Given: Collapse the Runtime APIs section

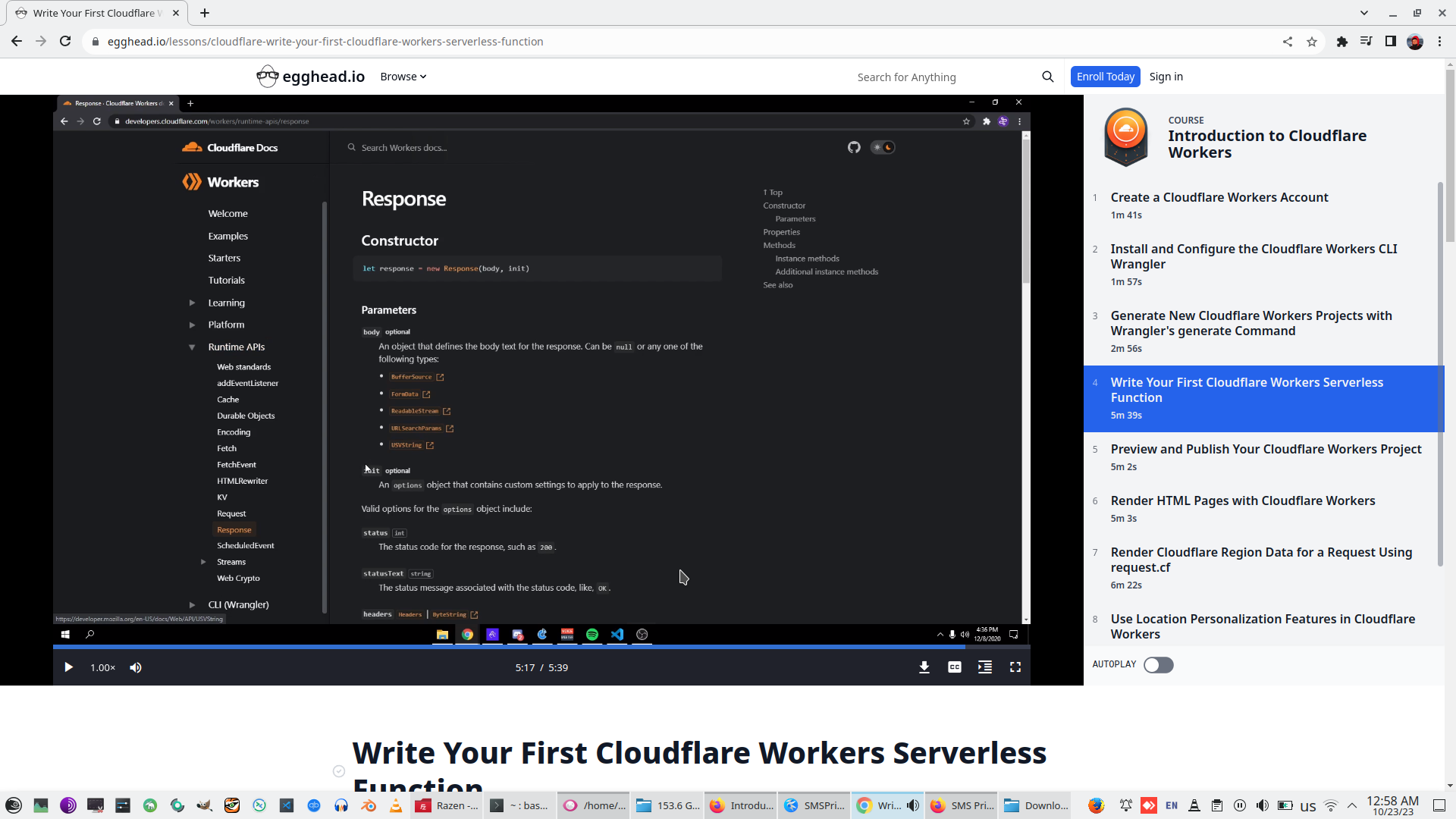Looking at the screenshot, I should click(193, 347).
